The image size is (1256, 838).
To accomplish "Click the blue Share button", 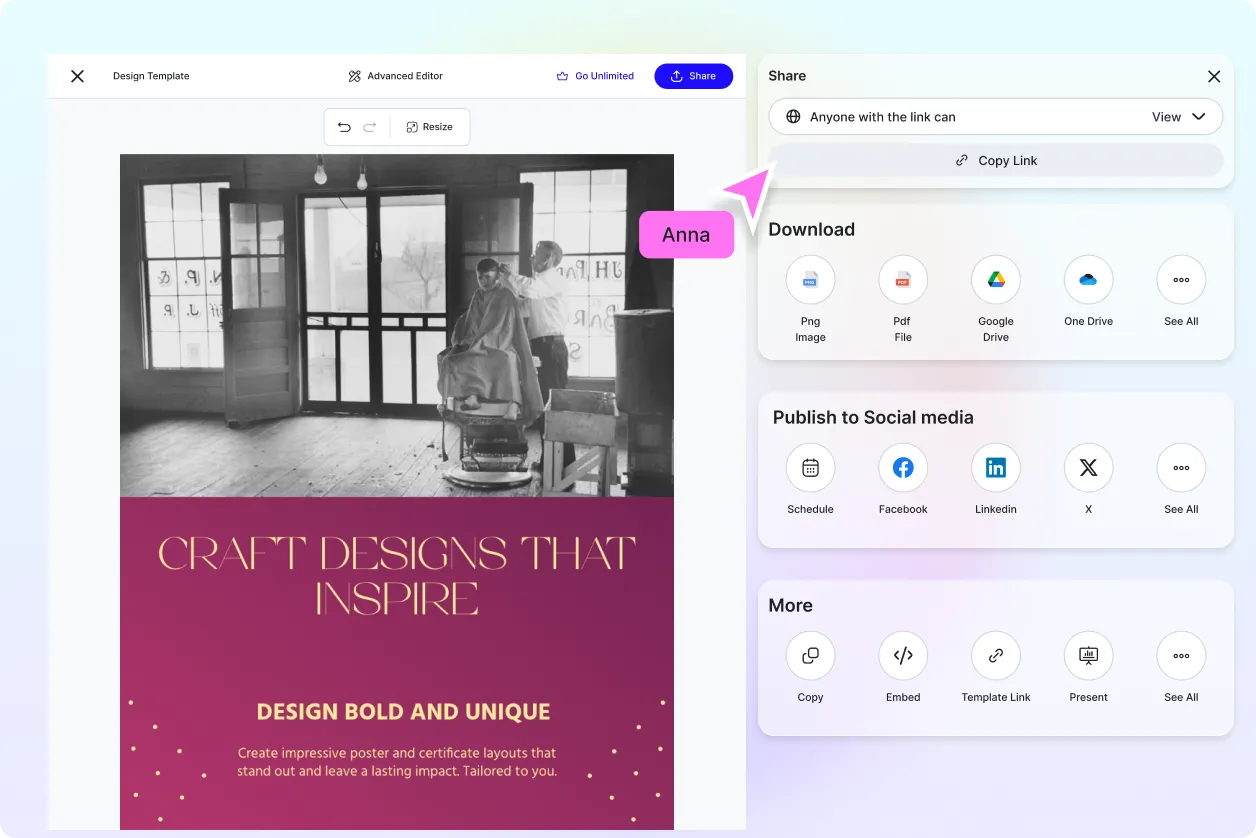I will [x=693, y=76].
